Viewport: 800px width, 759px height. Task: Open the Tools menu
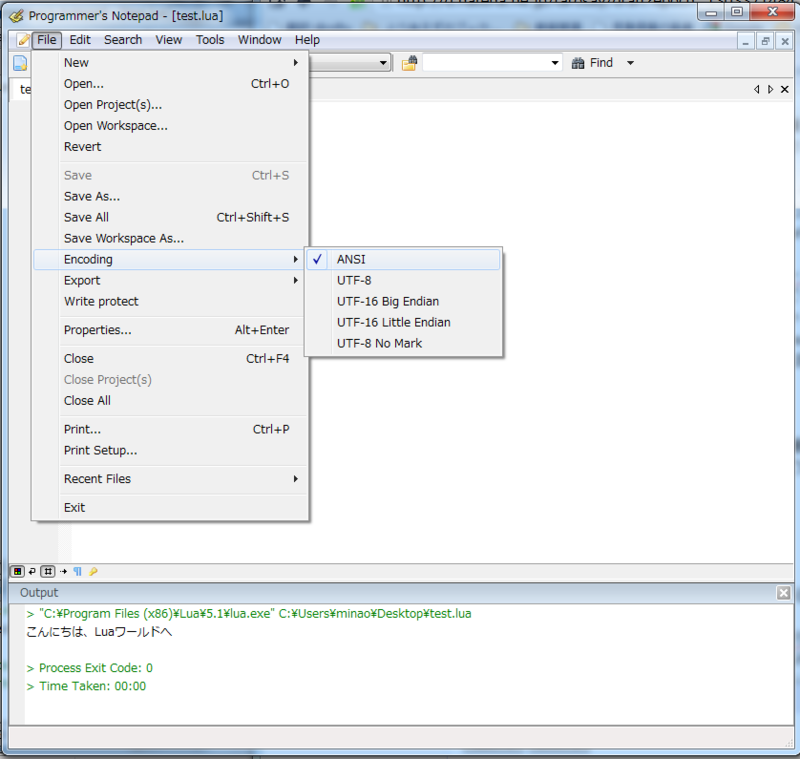pos(210,40)
